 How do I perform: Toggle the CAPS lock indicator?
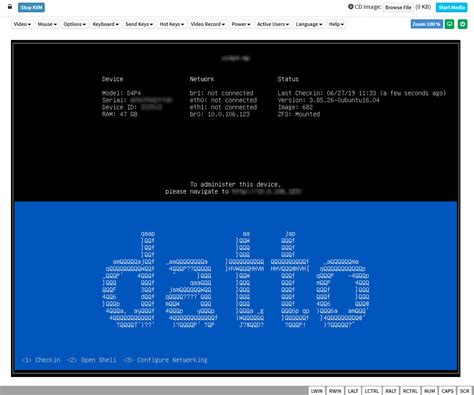pyautogui.click(x=447, y=391)
